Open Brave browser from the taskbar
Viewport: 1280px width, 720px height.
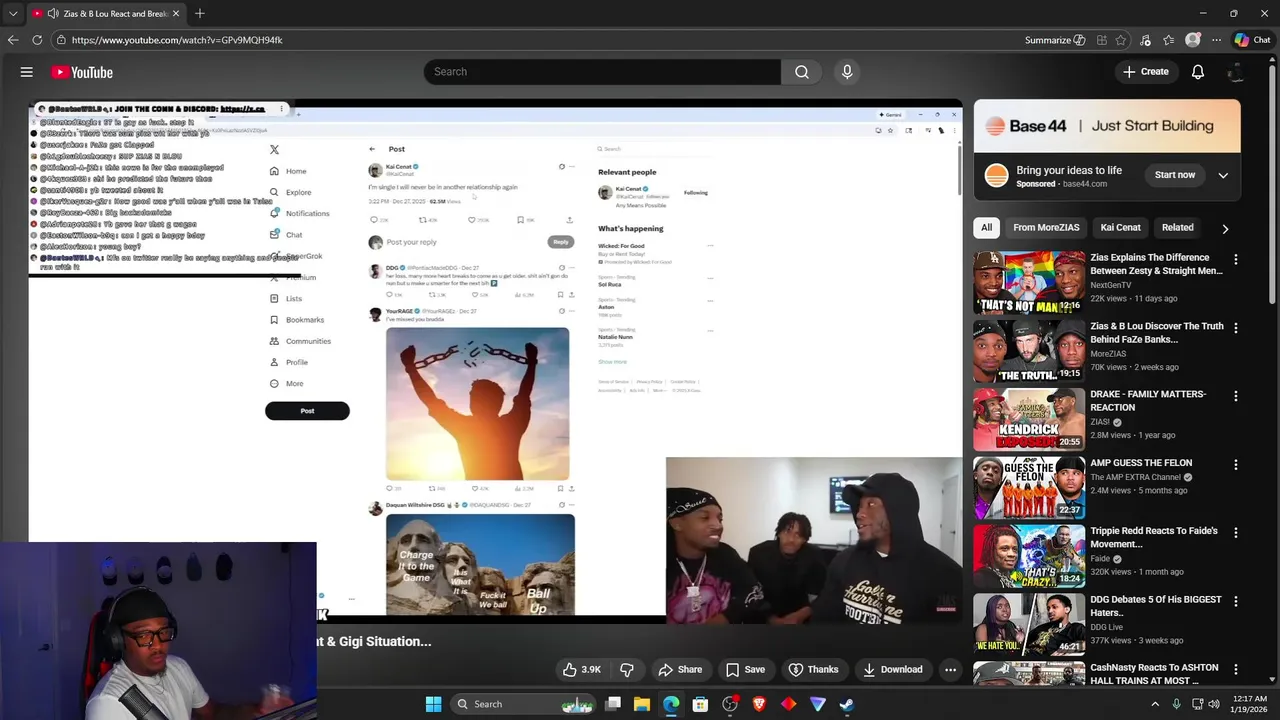click(759, 704)
